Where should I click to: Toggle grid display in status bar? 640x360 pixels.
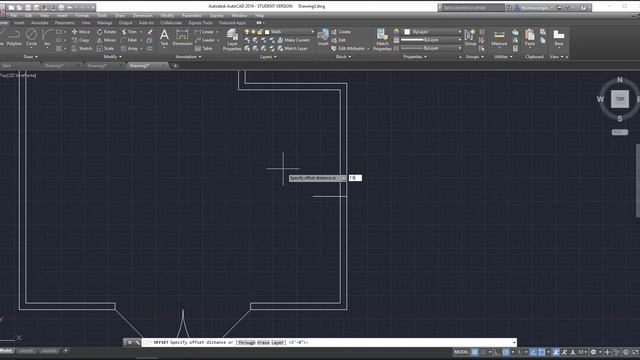(475, 352)
